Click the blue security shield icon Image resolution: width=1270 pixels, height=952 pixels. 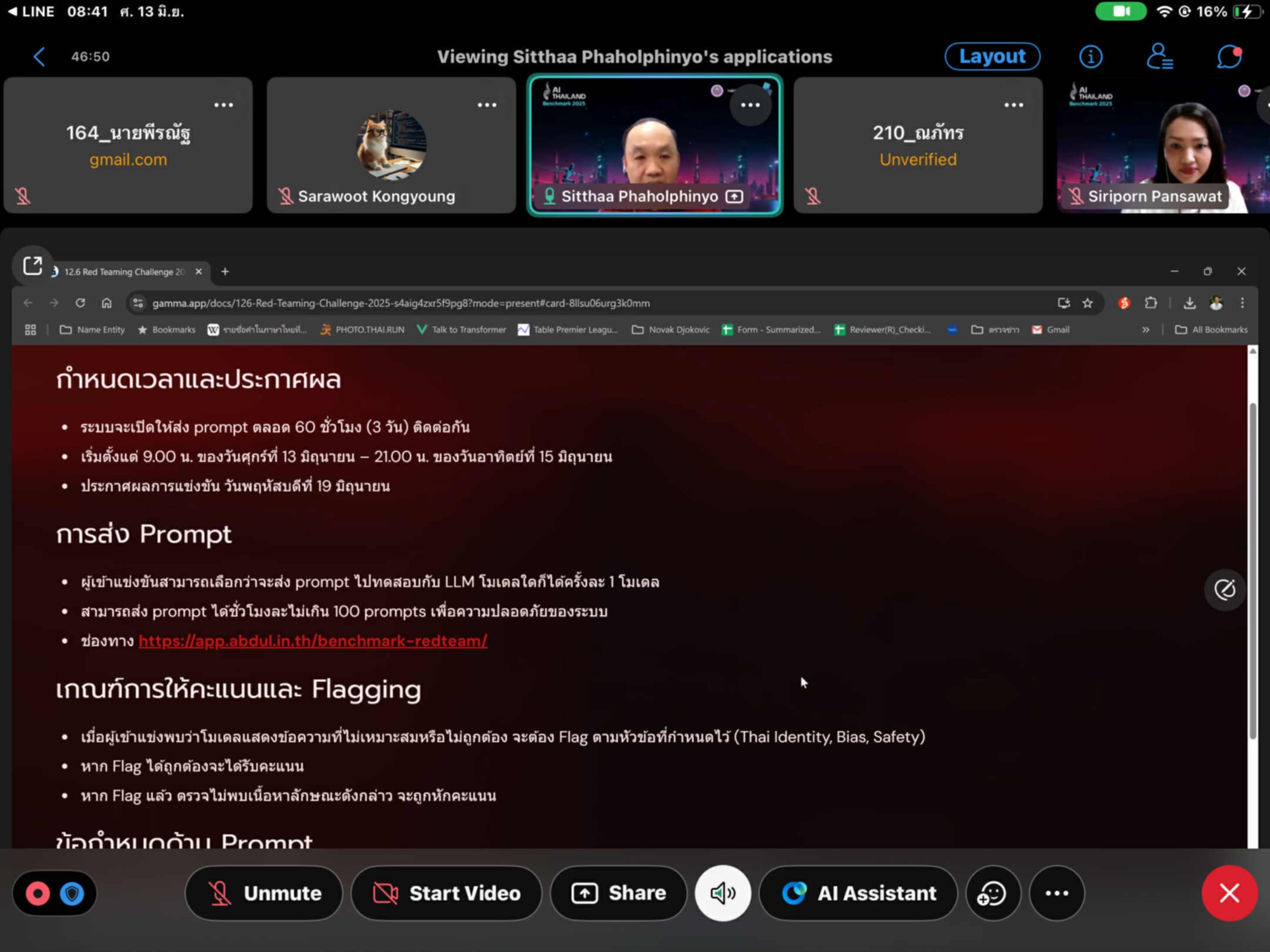pyautogui.click(x=72, y=893)
